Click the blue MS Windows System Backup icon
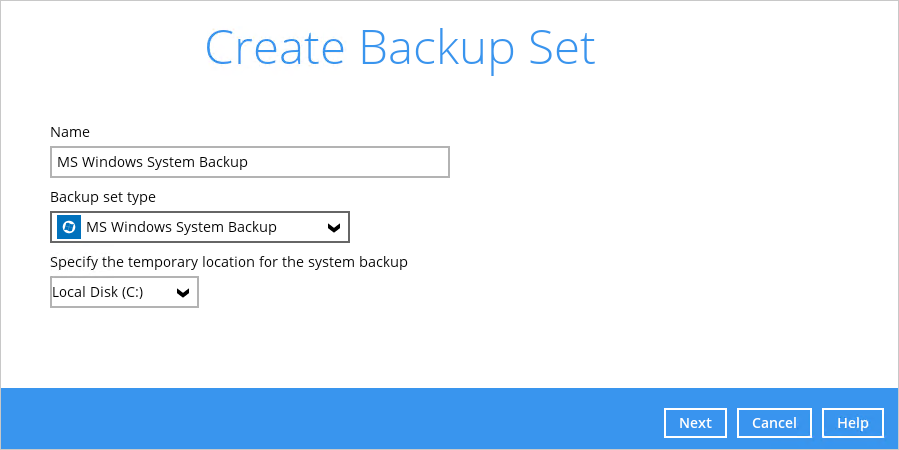This screenshot has width=899, height=450. point(69,227)
